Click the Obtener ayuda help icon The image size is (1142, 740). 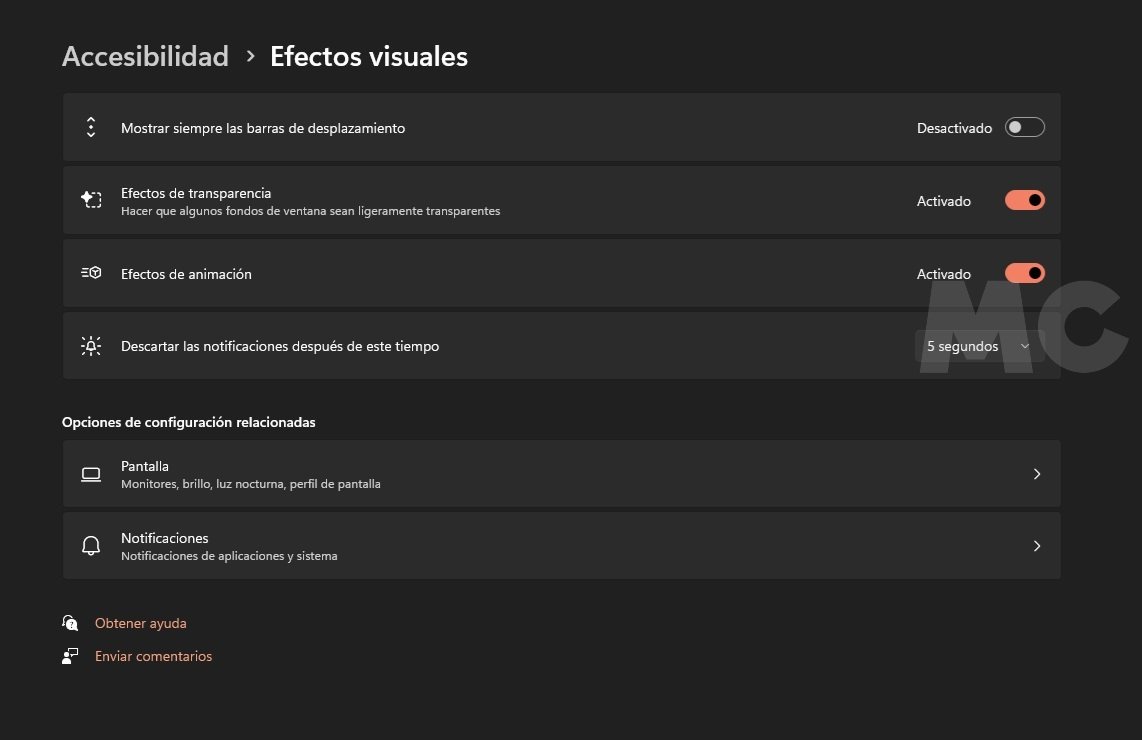(x=70, y=623)
